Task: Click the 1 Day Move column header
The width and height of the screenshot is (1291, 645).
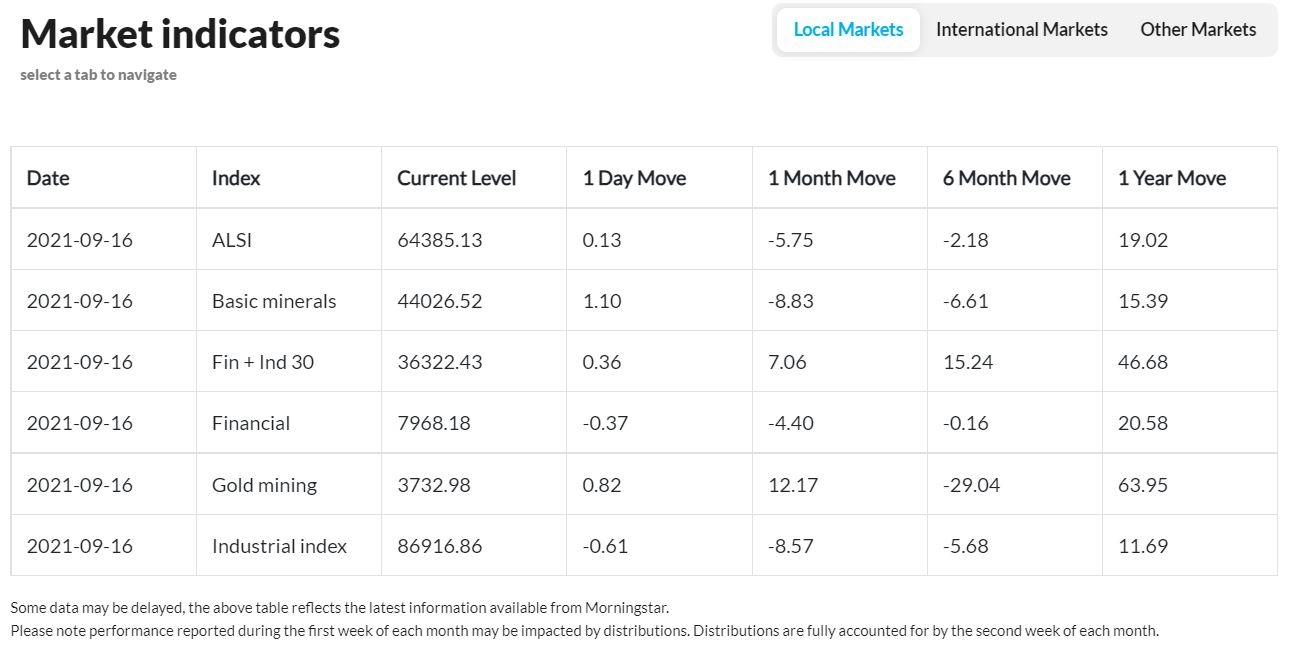Action: pyautogui.click(x=634, y=178)
